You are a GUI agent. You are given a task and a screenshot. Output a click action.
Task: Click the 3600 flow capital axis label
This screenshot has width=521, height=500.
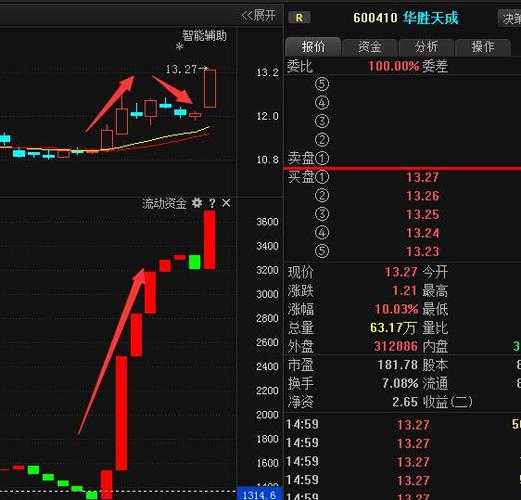pyautogui.click(x=267, y=222)
